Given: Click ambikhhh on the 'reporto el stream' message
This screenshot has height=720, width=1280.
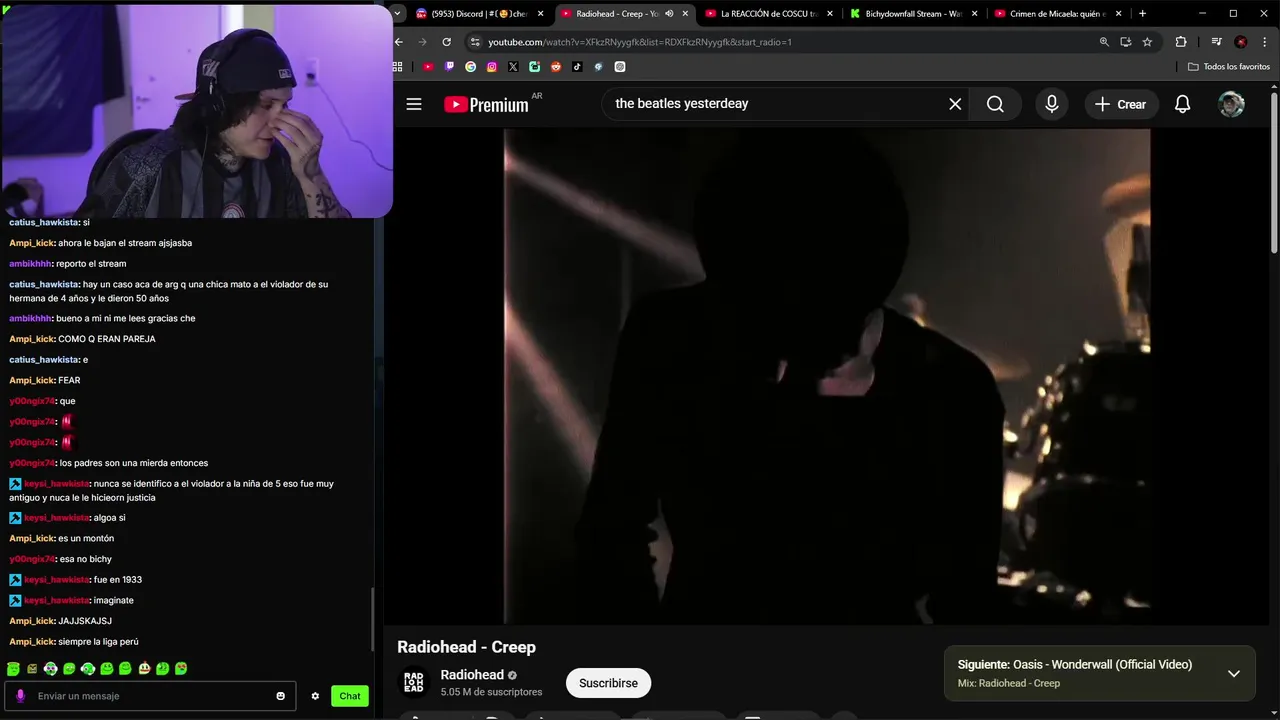Looking at the screenshot, I should (30, 264).
